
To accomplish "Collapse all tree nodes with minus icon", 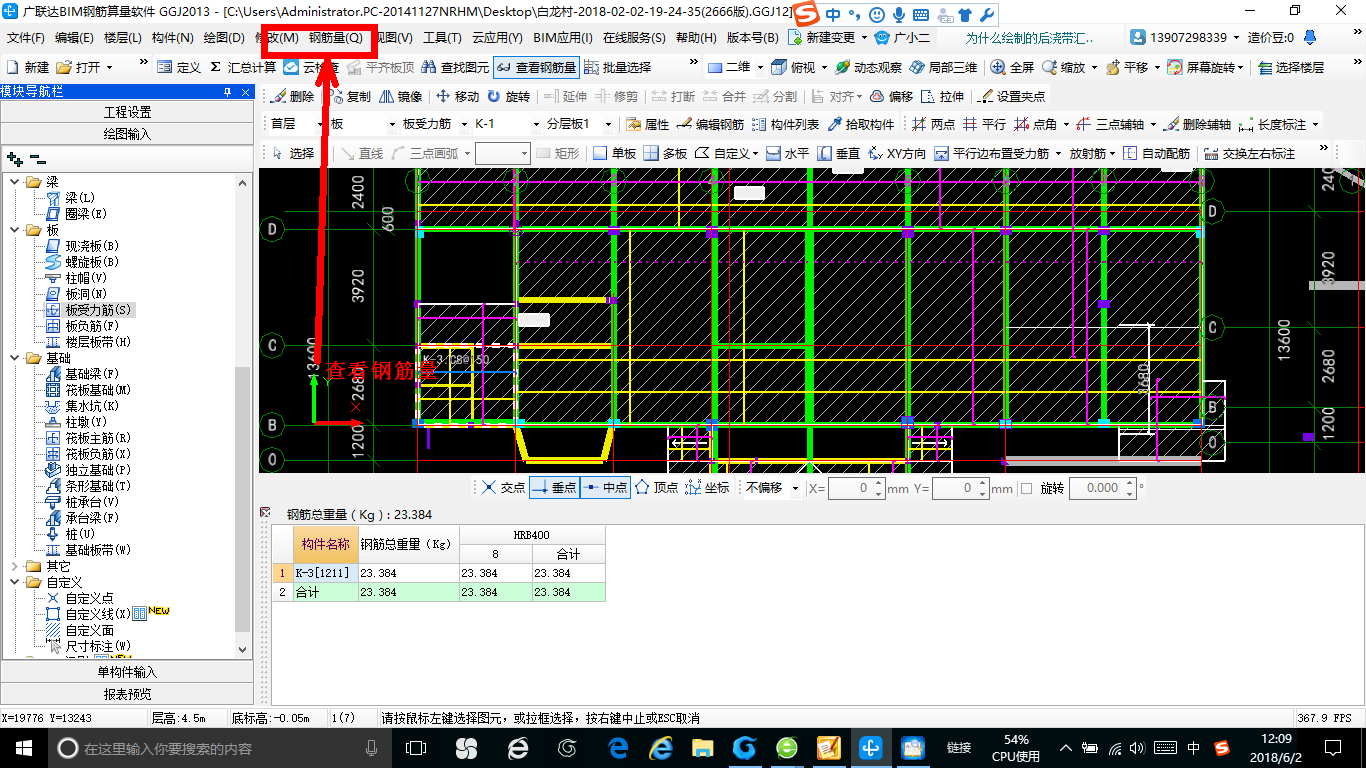I will [37, 158].
